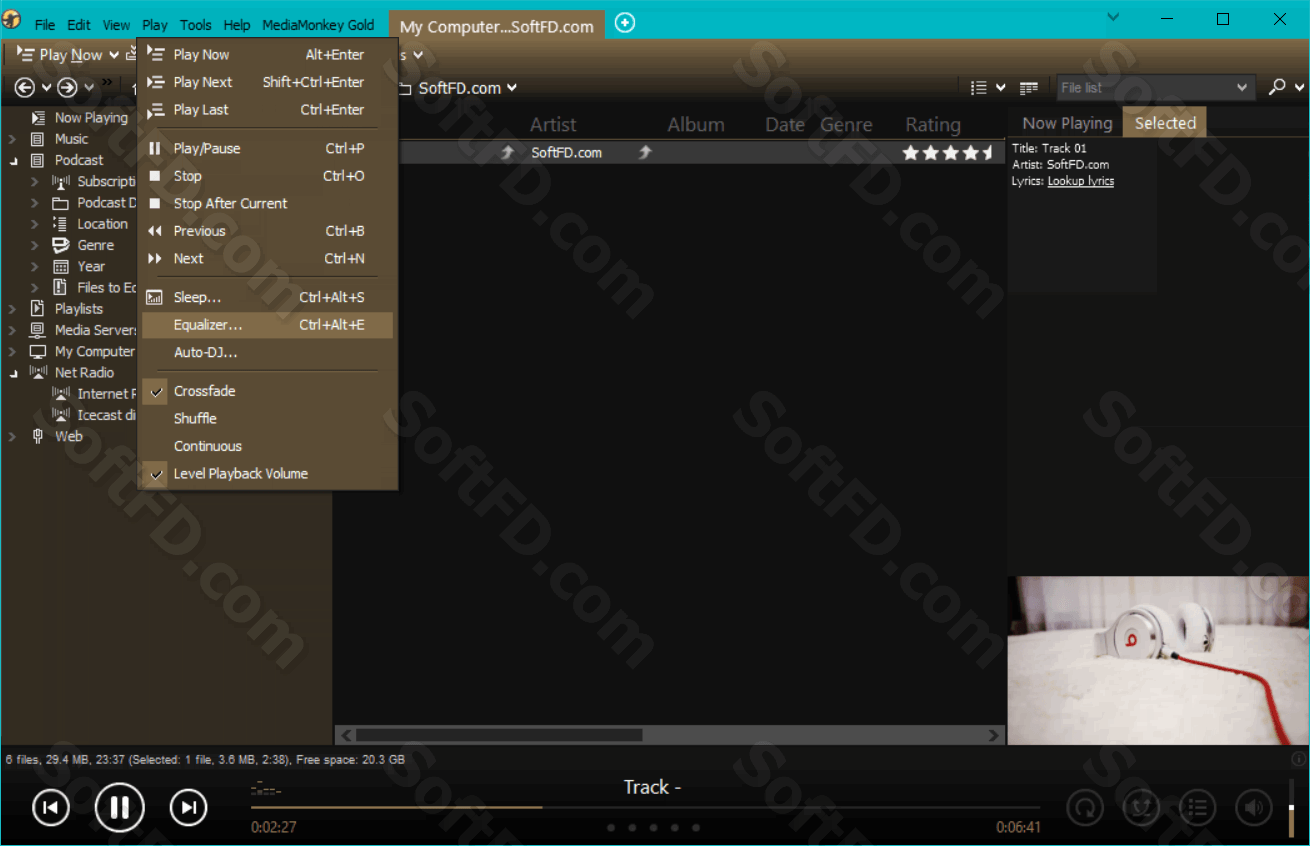Open the Tools menu
1310x846 pixels.
196,25
